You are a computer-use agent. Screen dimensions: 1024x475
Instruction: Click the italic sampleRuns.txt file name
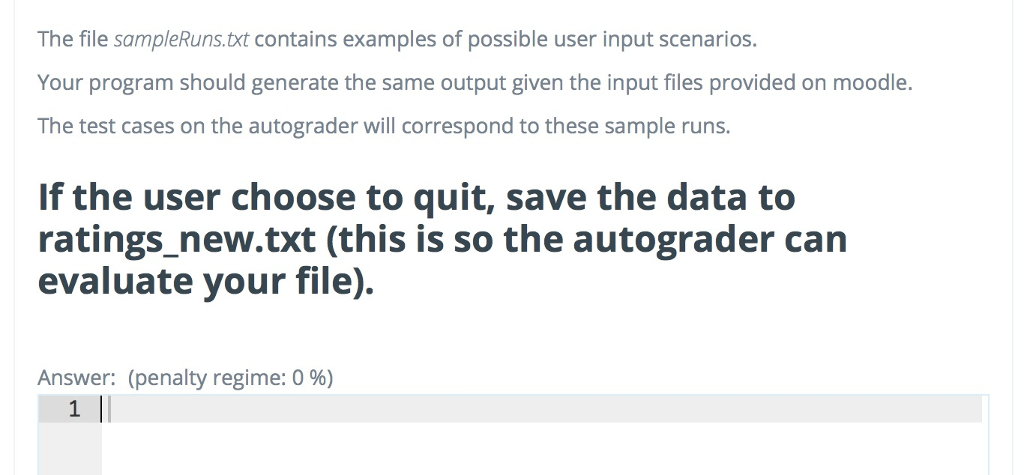click(185, 41)
